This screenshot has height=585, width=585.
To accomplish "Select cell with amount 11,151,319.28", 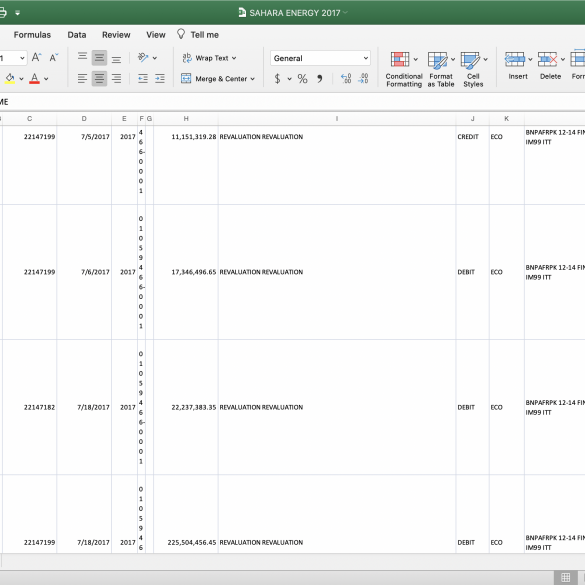I will pyautogui.click(x=186, y=165).
